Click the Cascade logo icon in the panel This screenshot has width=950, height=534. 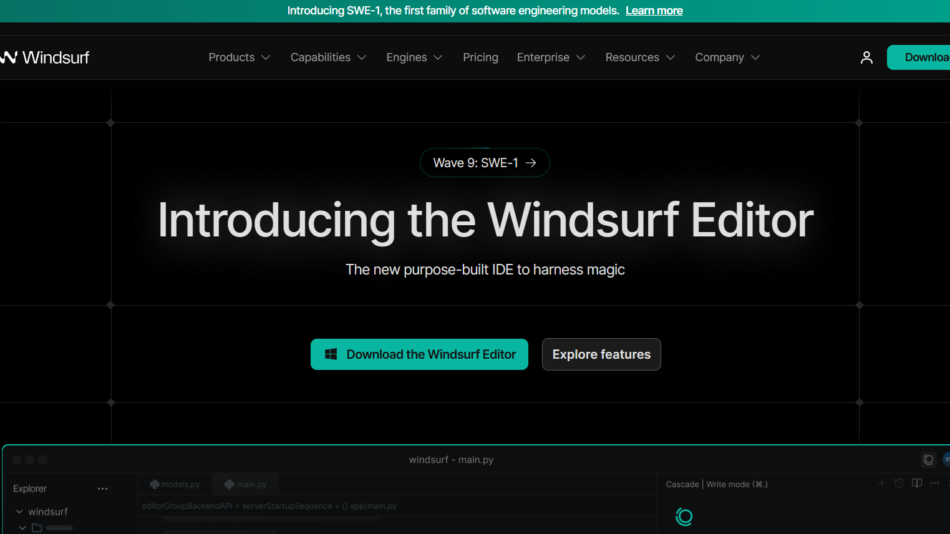point(684,516)
